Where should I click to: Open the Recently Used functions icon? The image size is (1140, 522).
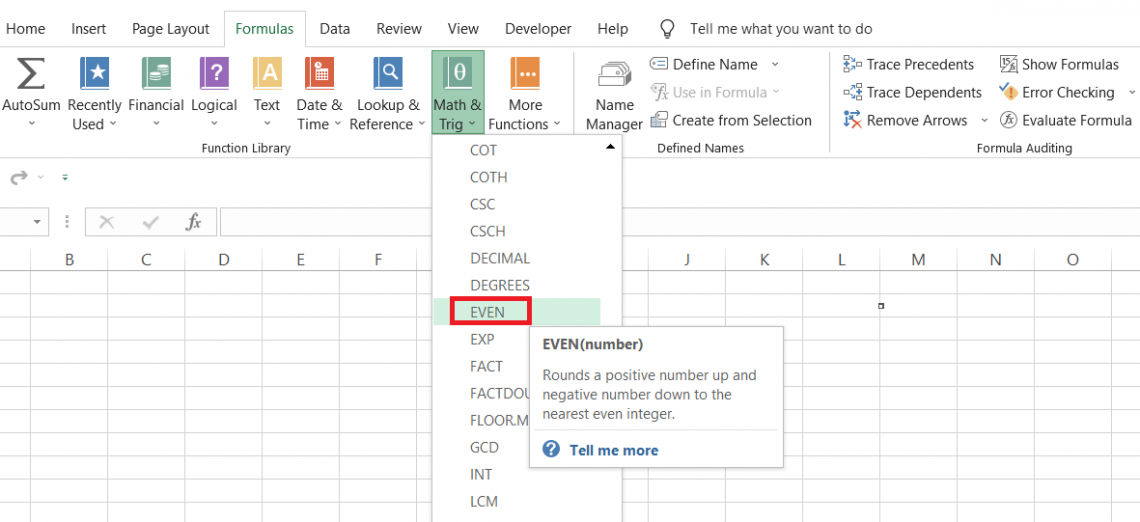[95, 75]
